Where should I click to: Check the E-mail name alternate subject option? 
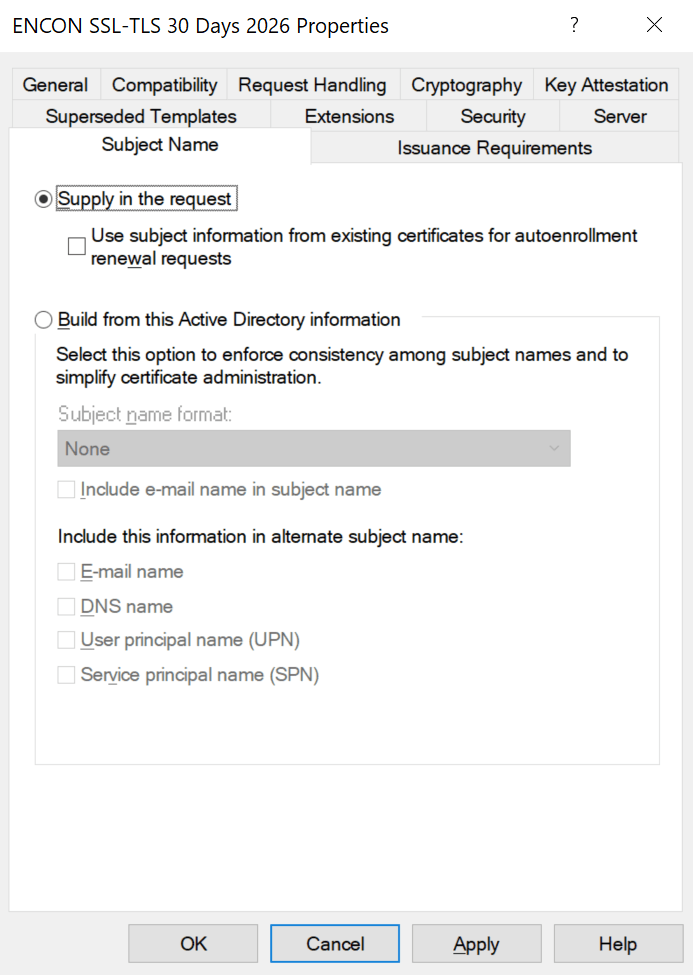point(66,571)
